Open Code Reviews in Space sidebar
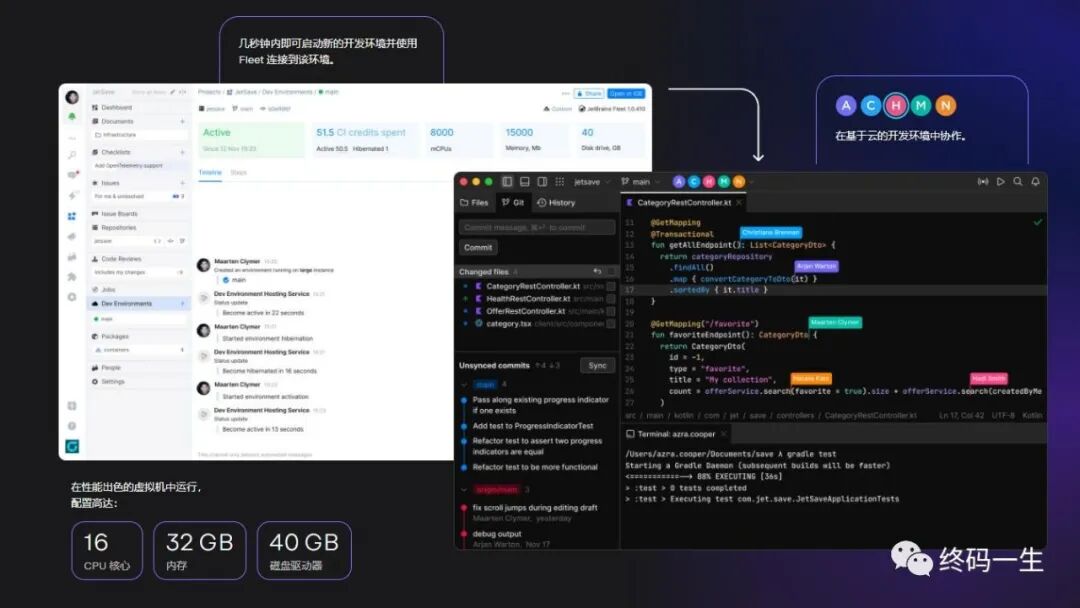 (x=121, y=259)
